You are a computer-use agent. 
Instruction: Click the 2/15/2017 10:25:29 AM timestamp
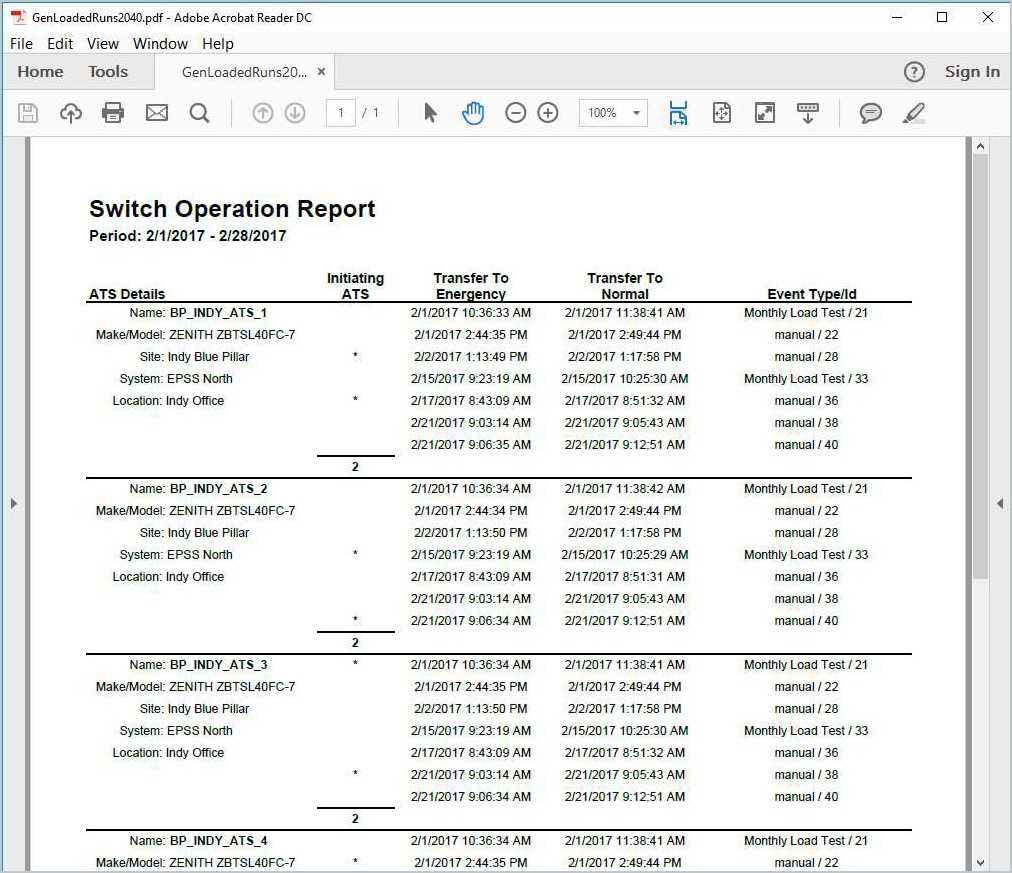click(x=625, y=555)
